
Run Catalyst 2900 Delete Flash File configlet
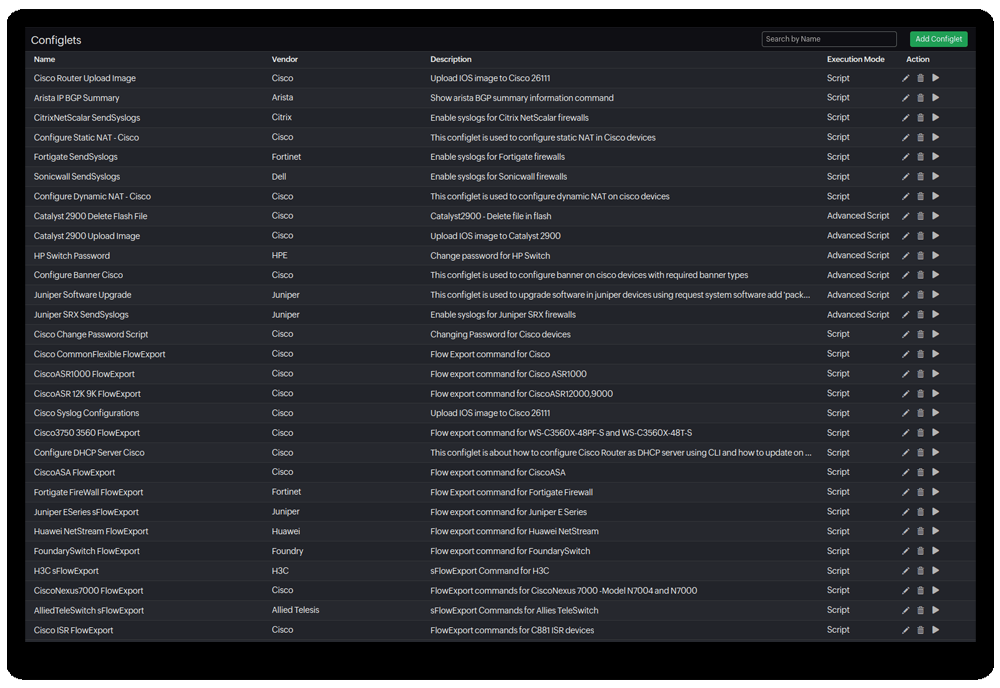pos(936,216)
